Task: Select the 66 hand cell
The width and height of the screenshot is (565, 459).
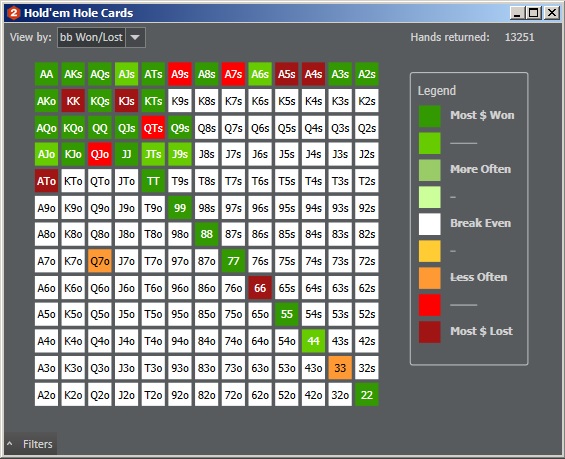Action: 260,288
